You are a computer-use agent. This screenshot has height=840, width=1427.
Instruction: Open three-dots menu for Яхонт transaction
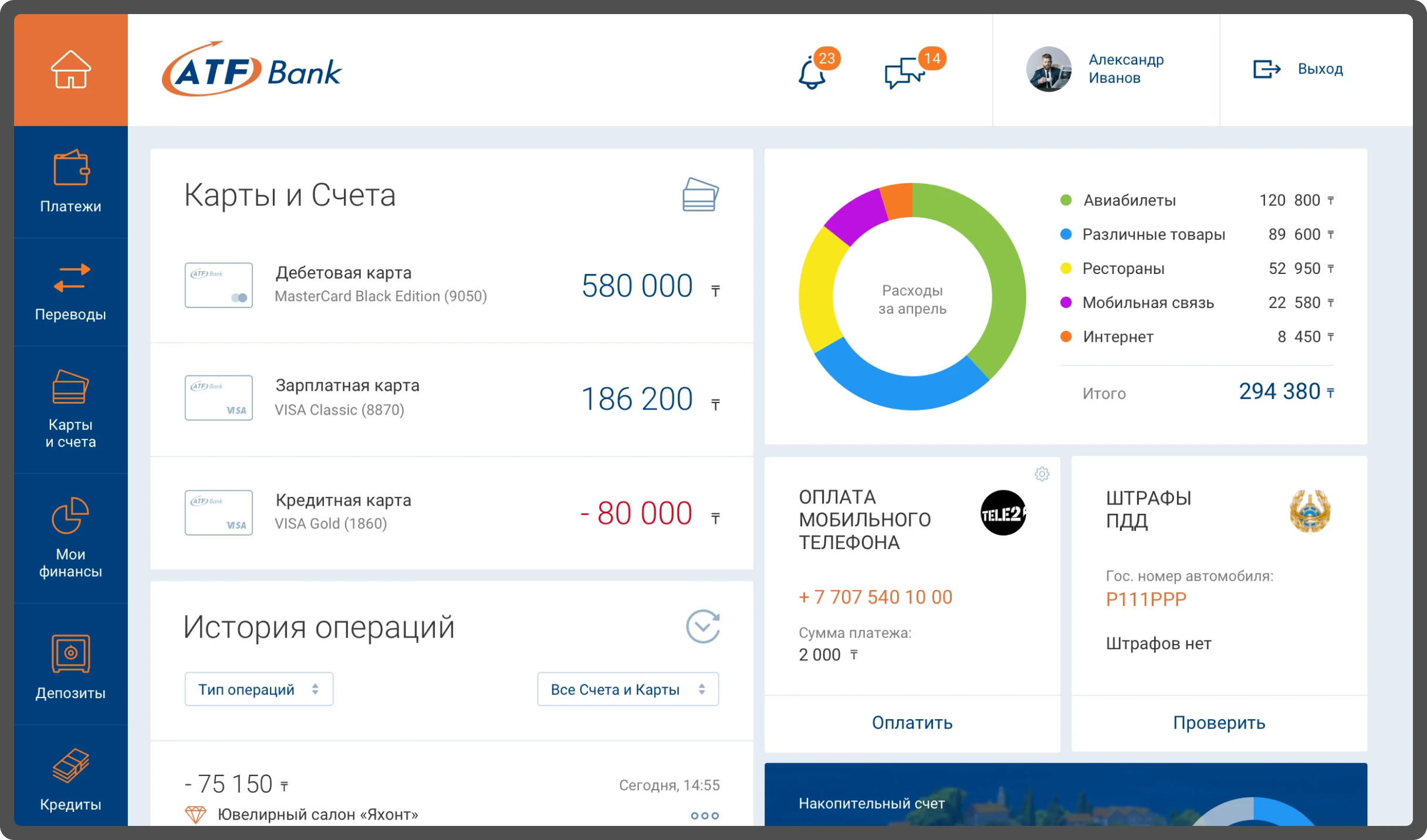coord(704,815)
